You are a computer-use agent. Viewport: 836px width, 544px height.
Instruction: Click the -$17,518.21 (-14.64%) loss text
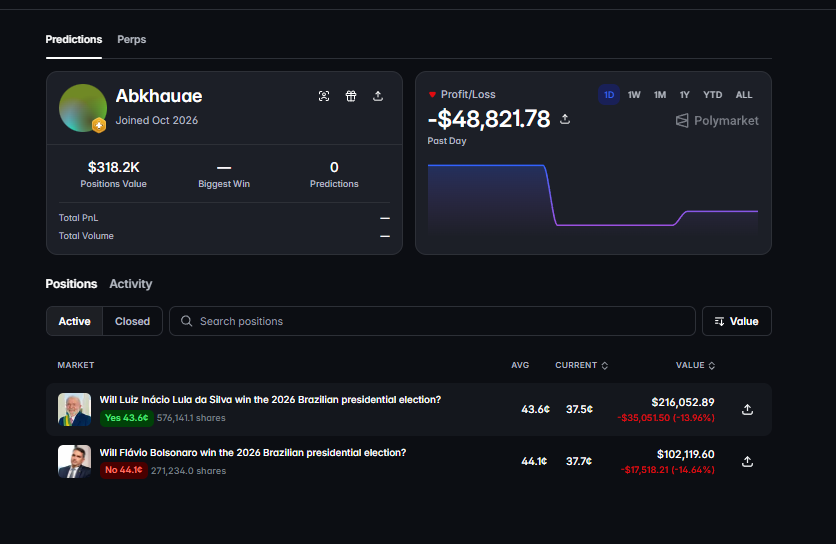668,470
